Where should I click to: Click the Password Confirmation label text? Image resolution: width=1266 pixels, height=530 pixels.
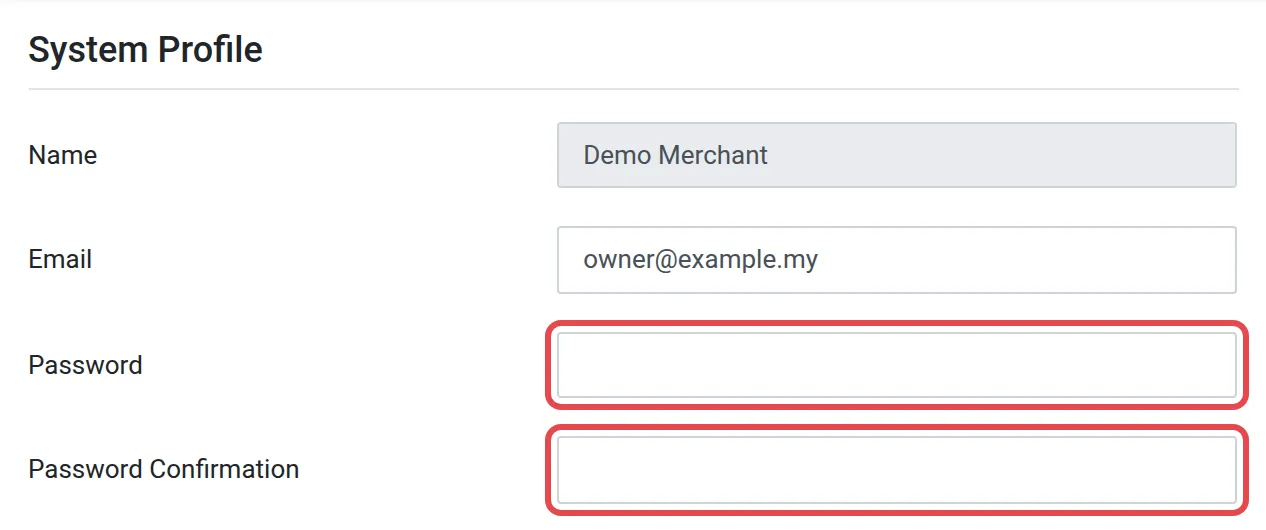pyautogui.click(x=164, y=469)
